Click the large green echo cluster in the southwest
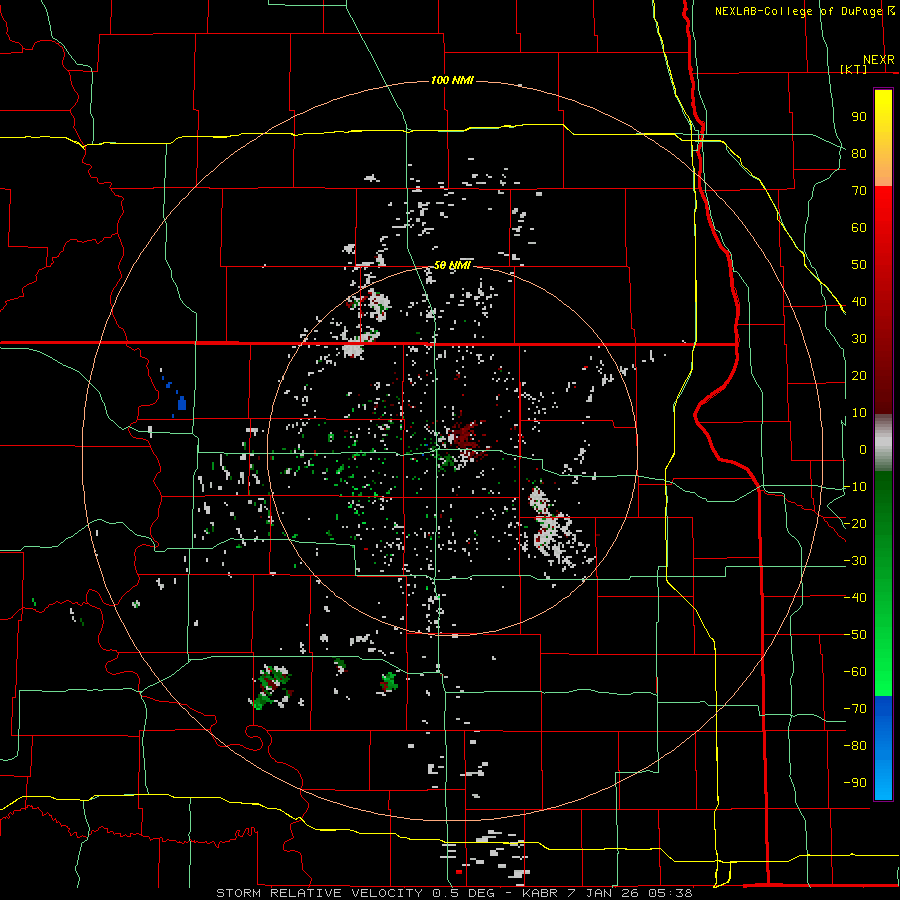Image resolution: width=900 pixels, height=900 pixels. (271, 686)
